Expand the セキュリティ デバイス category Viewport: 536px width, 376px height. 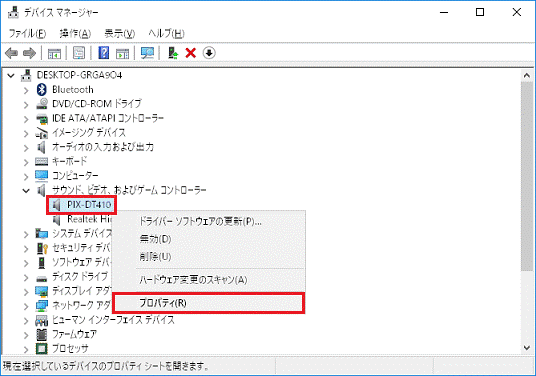point(26,249)
